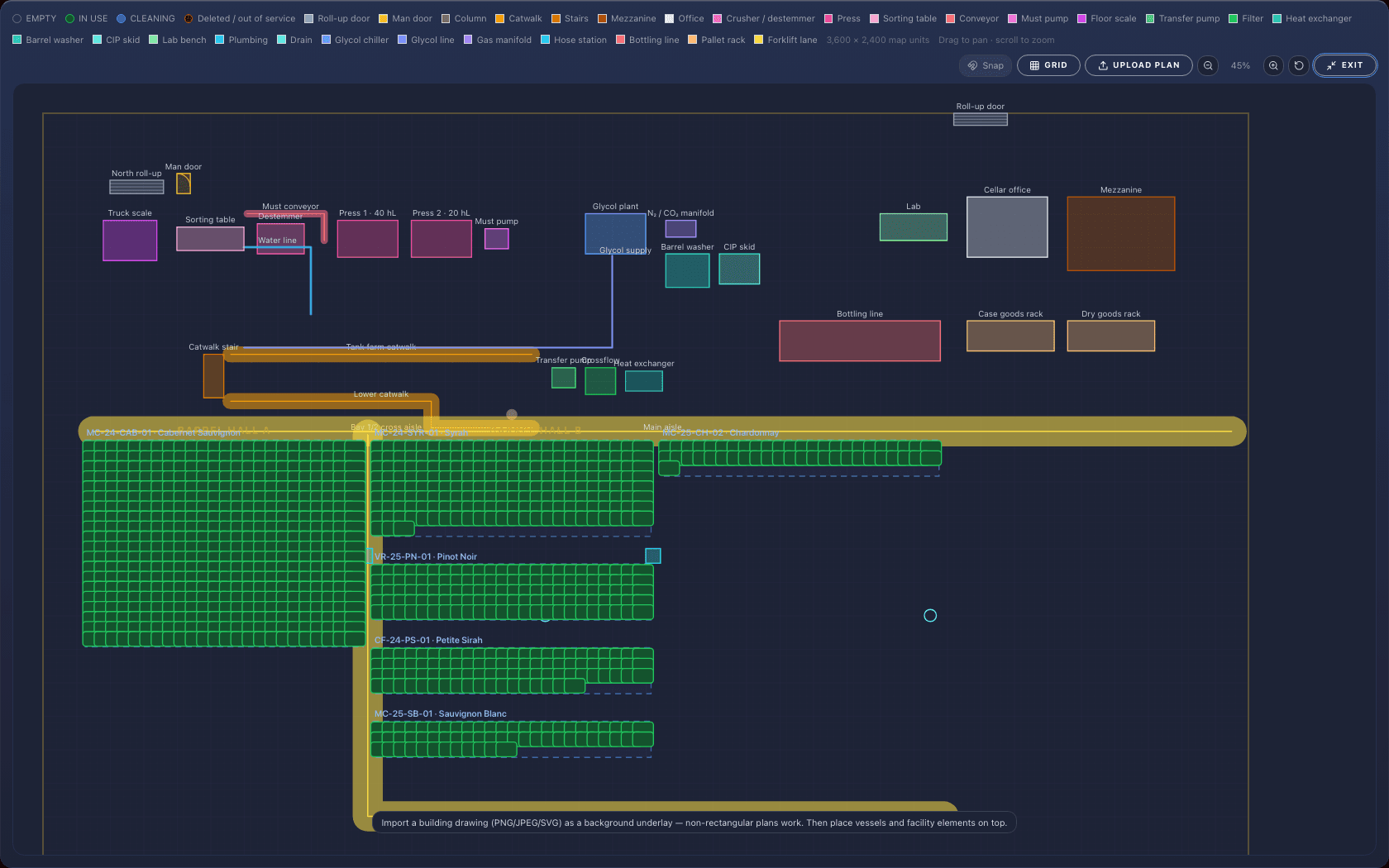Select the Lab bench block
The width and height of the screenshot is (1389, 868).
coord(913,227)
